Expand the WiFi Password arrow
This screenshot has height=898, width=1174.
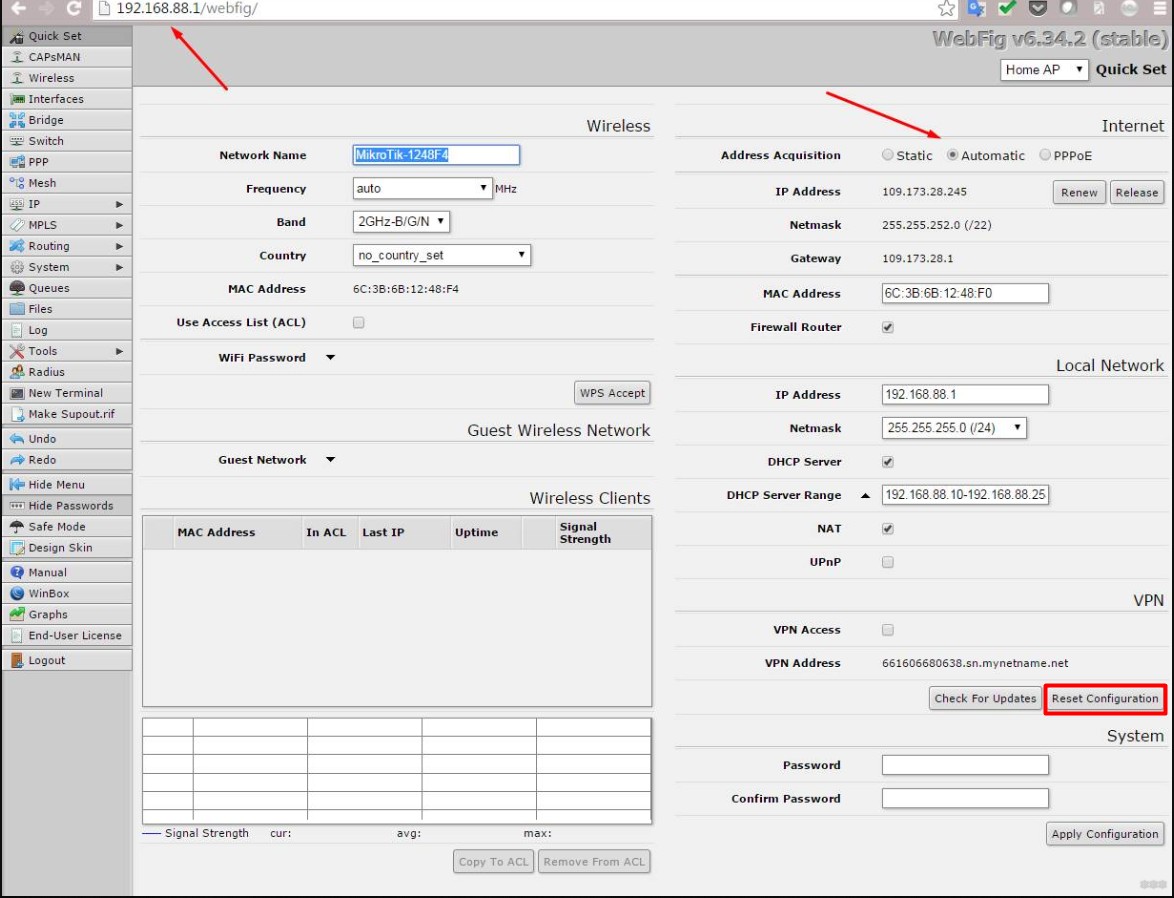pos(330,358)
